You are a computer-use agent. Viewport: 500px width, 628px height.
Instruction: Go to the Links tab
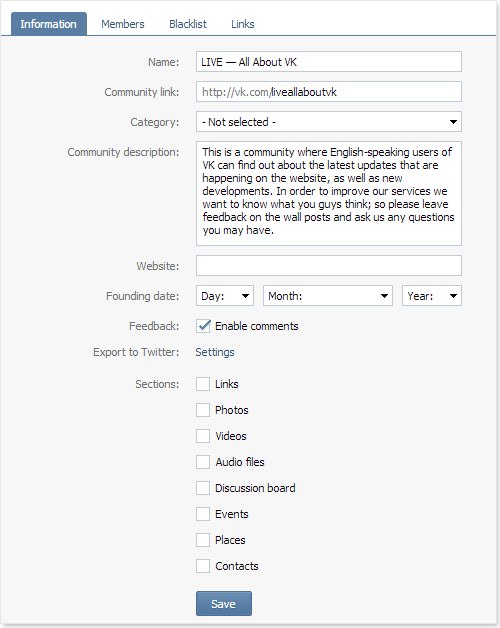(x=242, y=24)
